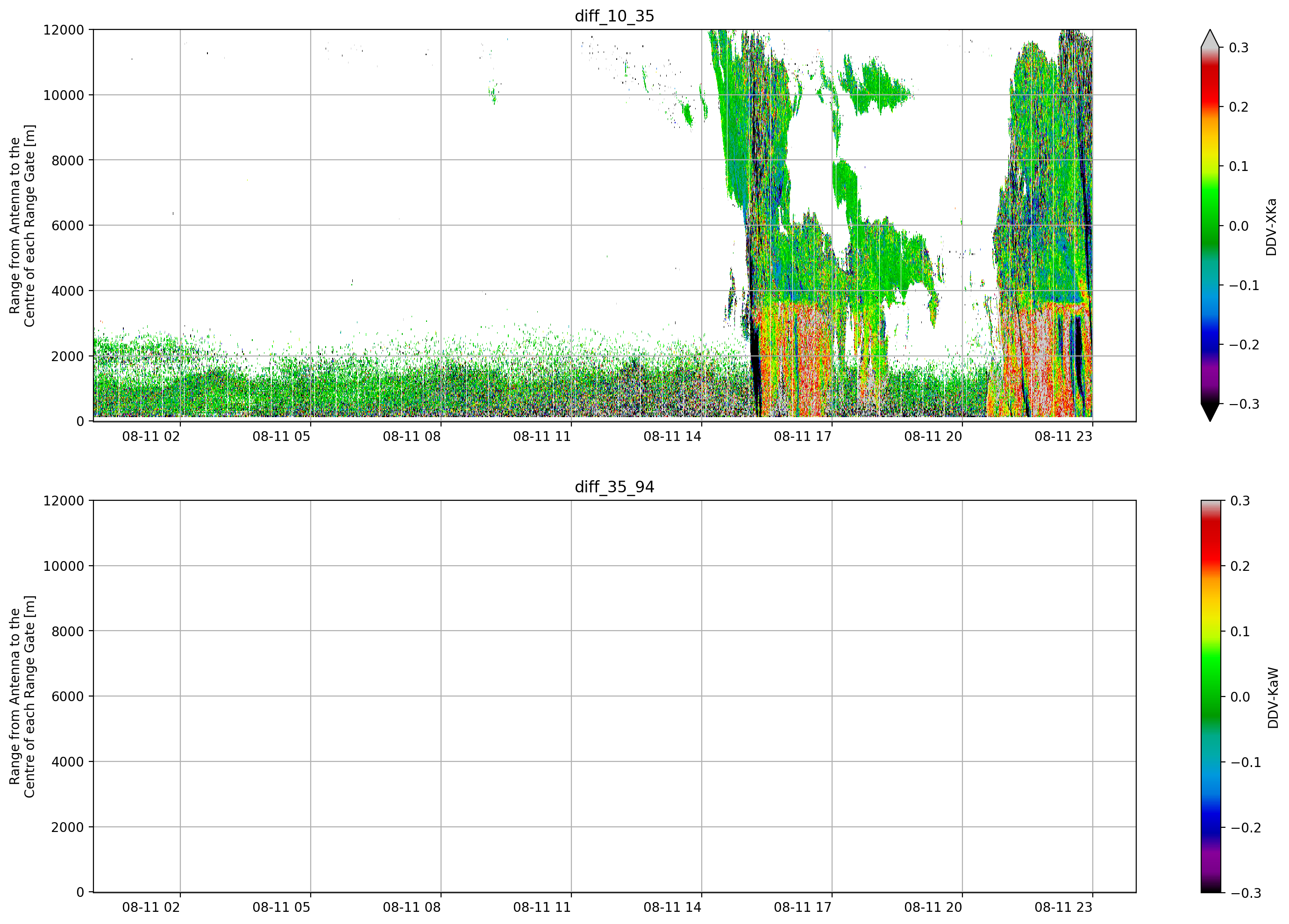
Task: Select the DDV-XKa colorbar label
Action: [x=1271, y=227]
